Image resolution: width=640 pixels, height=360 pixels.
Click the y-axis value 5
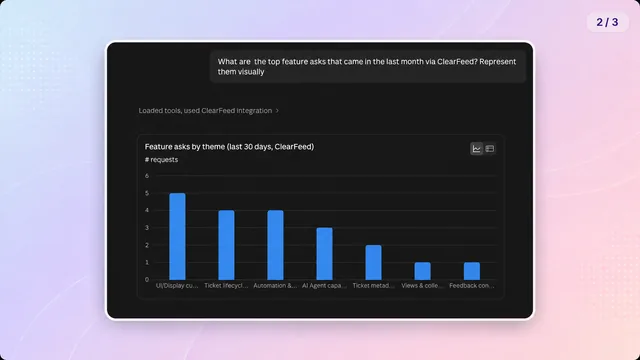[147, 193]
